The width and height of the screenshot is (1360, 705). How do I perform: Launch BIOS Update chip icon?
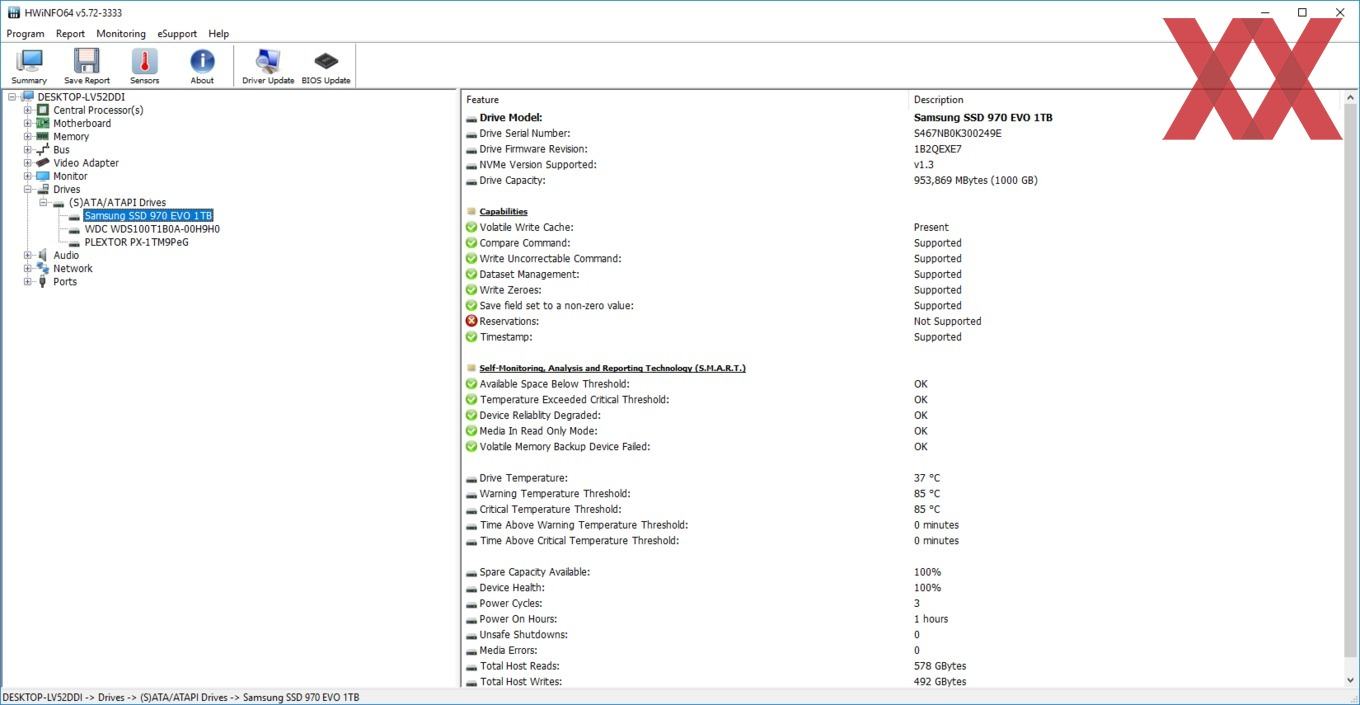[326, 67]
